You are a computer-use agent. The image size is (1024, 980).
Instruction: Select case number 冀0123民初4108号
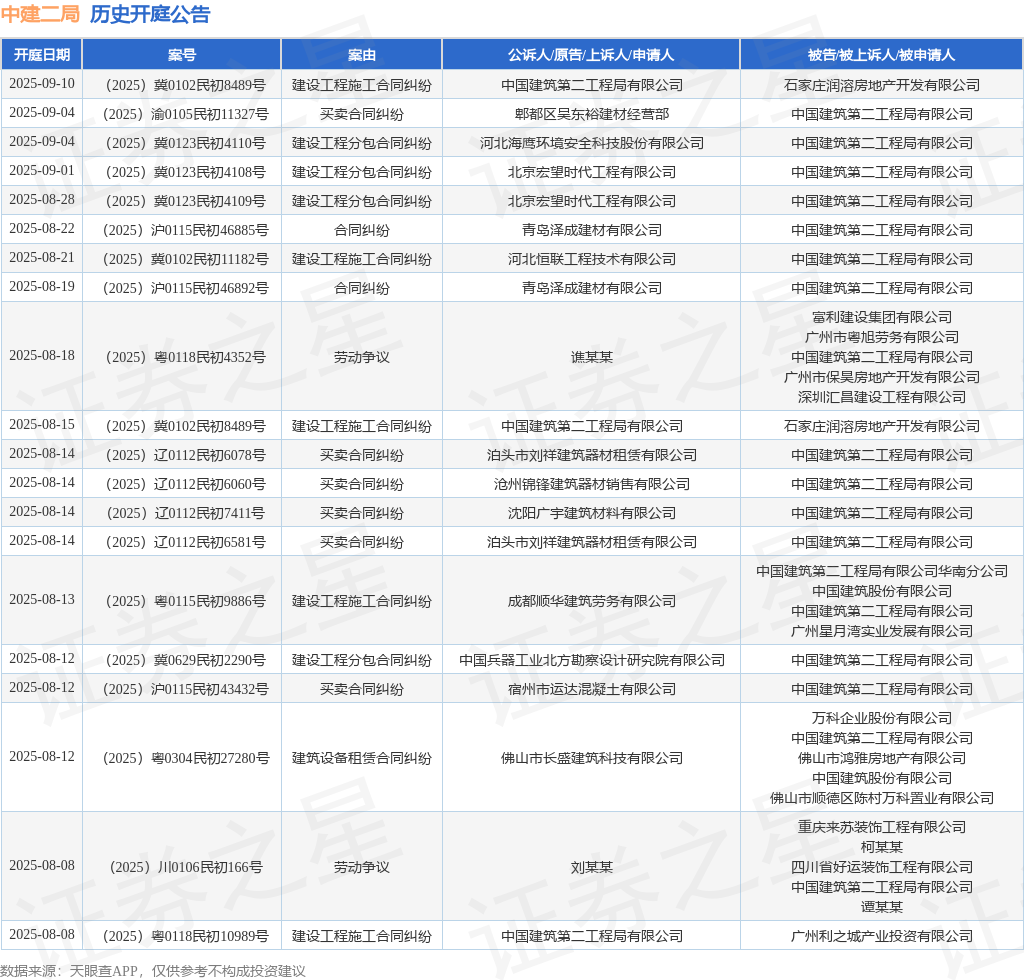pos(185,172)
